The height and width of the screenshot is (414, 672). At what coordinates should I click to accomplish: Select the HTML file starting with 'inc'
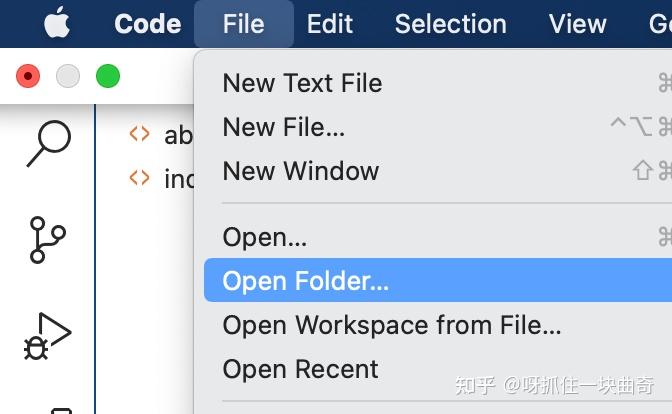coord(161,178)
